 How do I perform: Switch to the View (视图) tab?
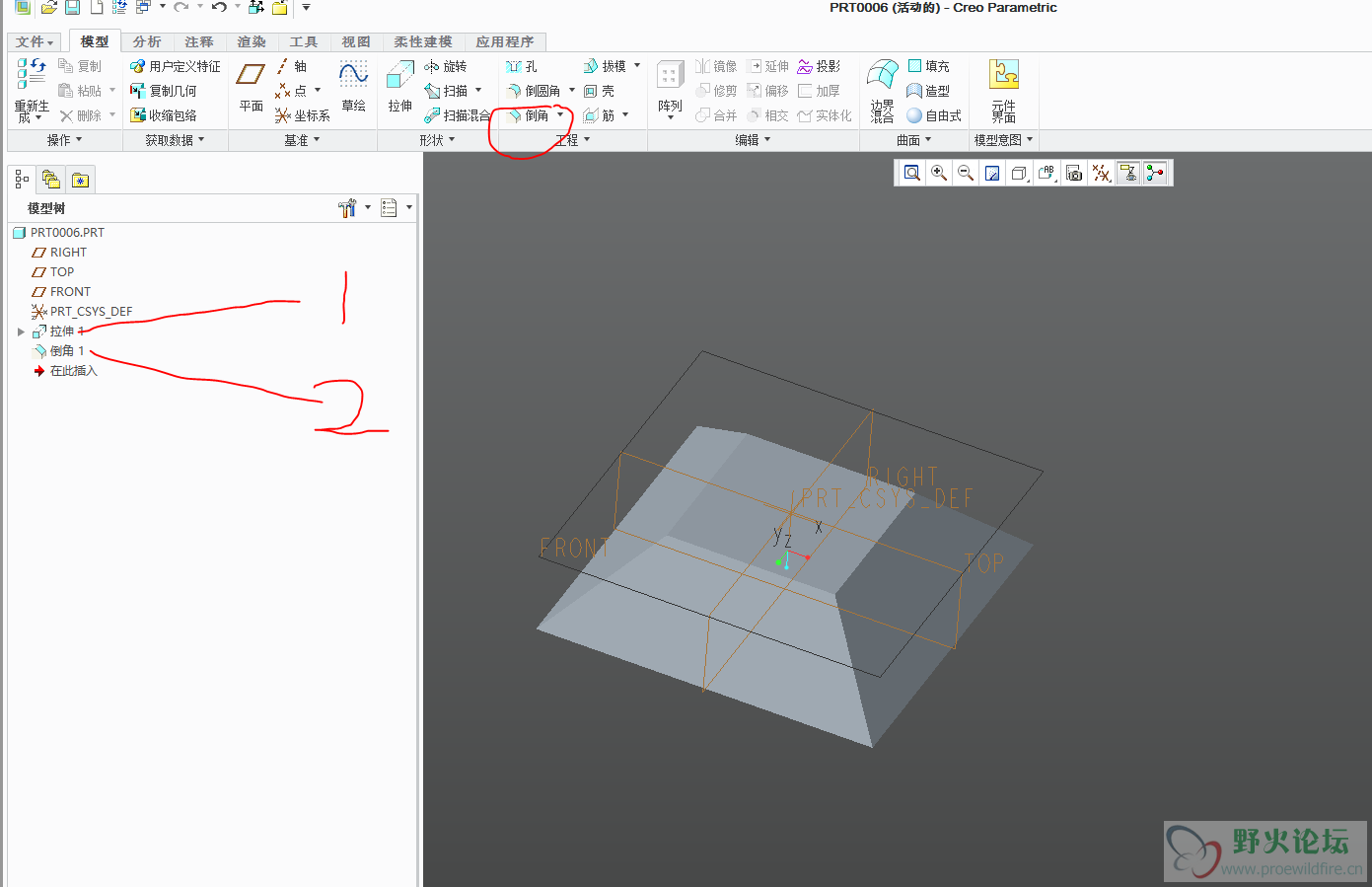pos(356,41)
